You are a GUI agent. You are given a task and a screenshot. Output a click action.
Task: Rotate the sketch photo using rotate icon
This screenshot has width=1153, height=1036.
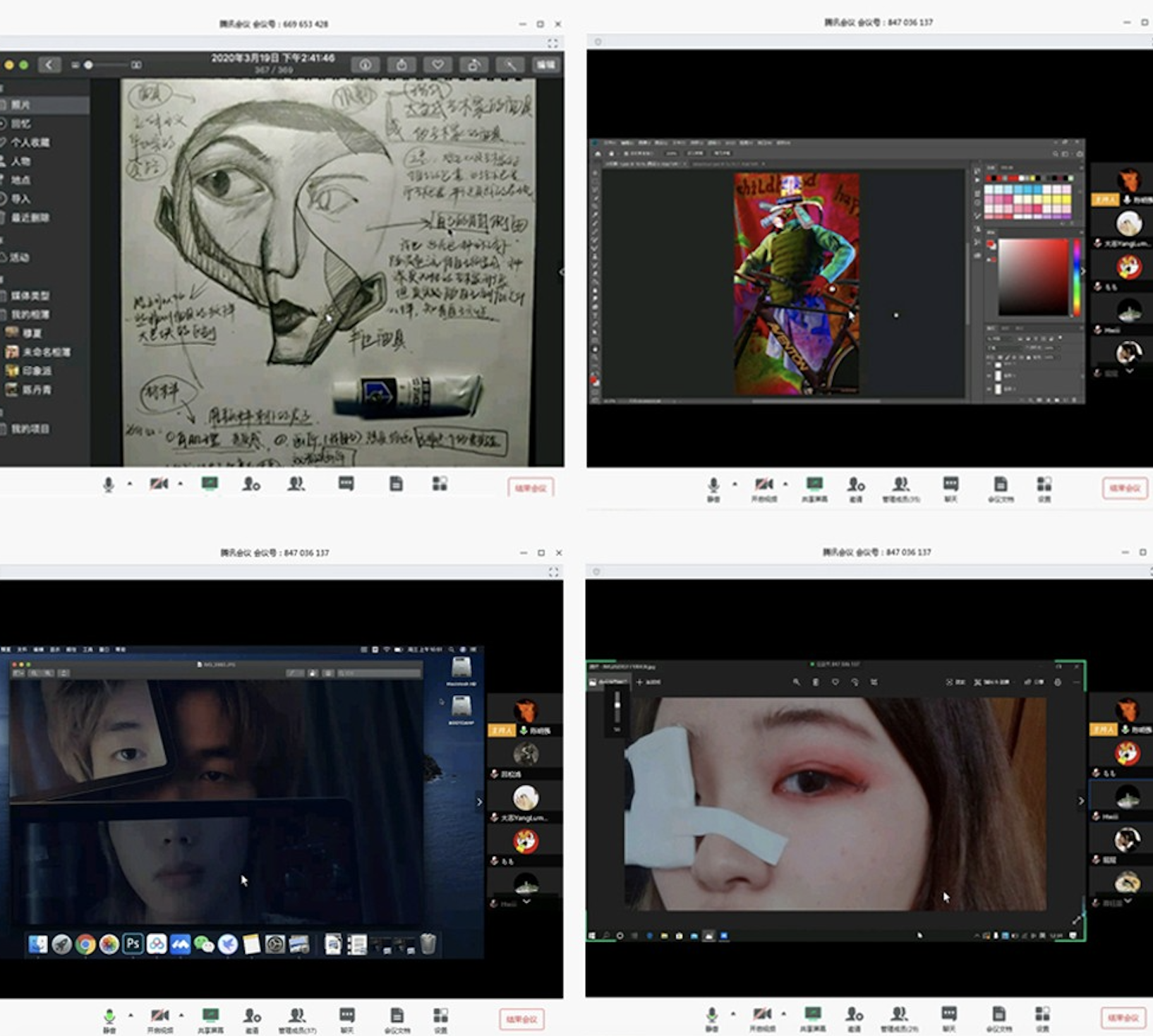473,65
